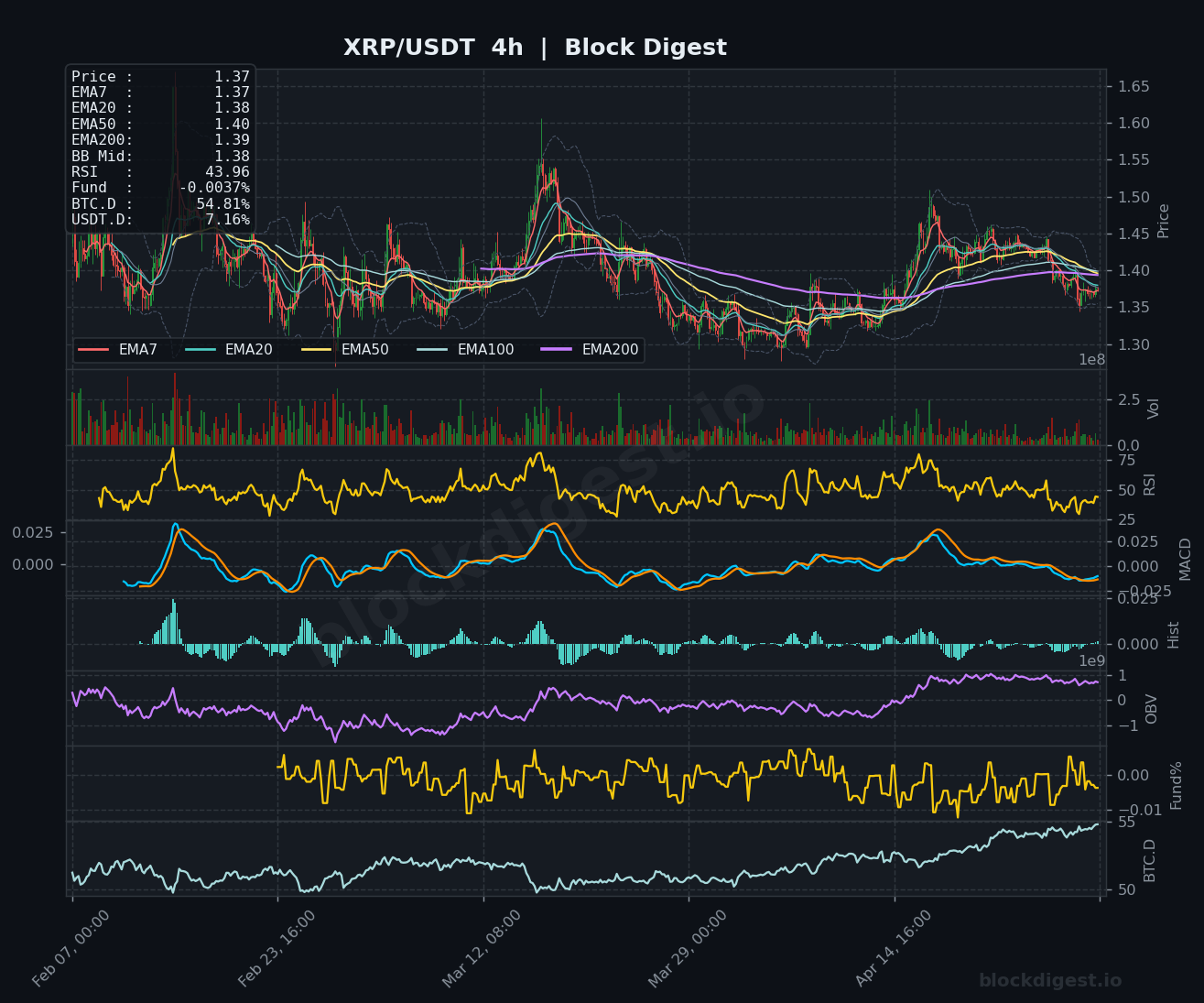Click the BTC.D 54.81% row
The image size is (1204, 1003).
click(x=160, y=204)
